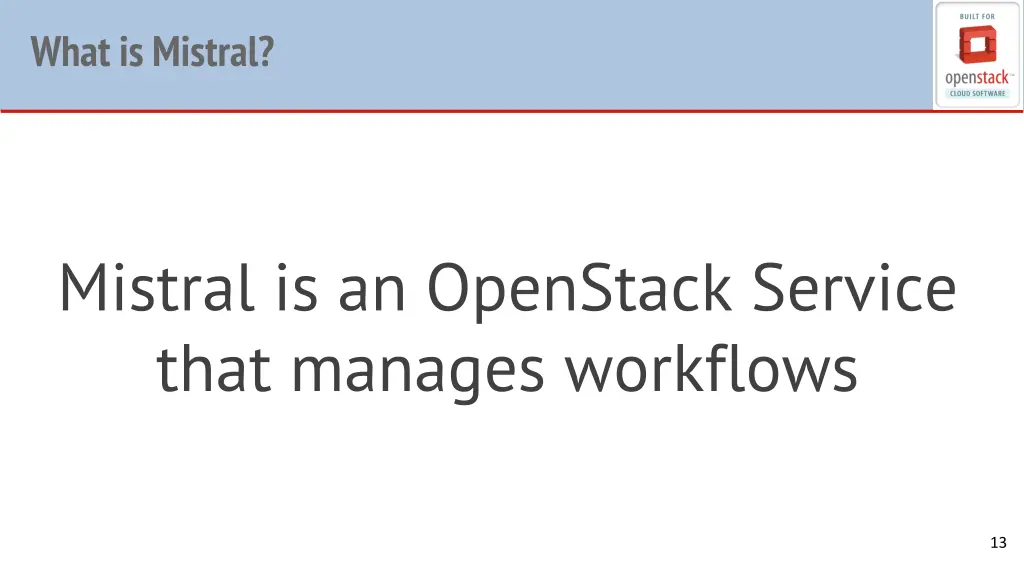Click the word 'is' in body sentence
Screen dimensions: 1024x576
point(296,289)
